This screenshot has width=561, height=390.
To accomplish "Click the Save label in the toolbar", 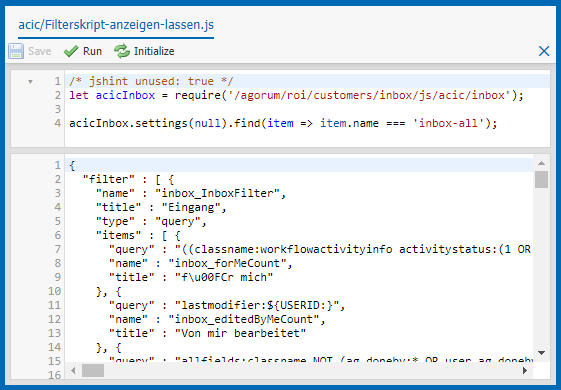I will pyautogui.click(x=40, y=51).
